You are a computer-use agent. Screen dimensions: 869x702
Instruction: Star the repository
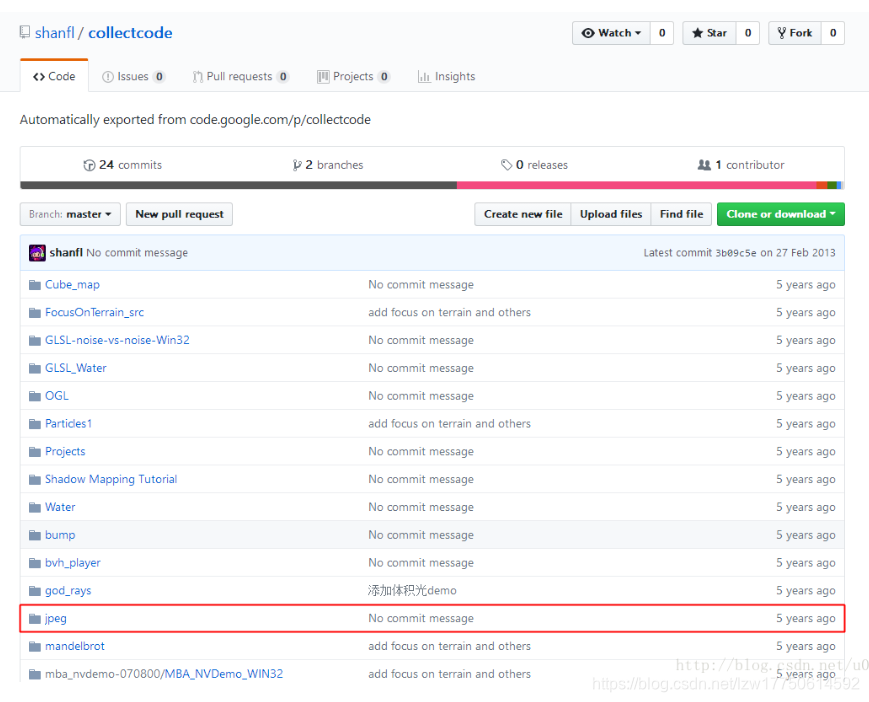pos(709,33)
